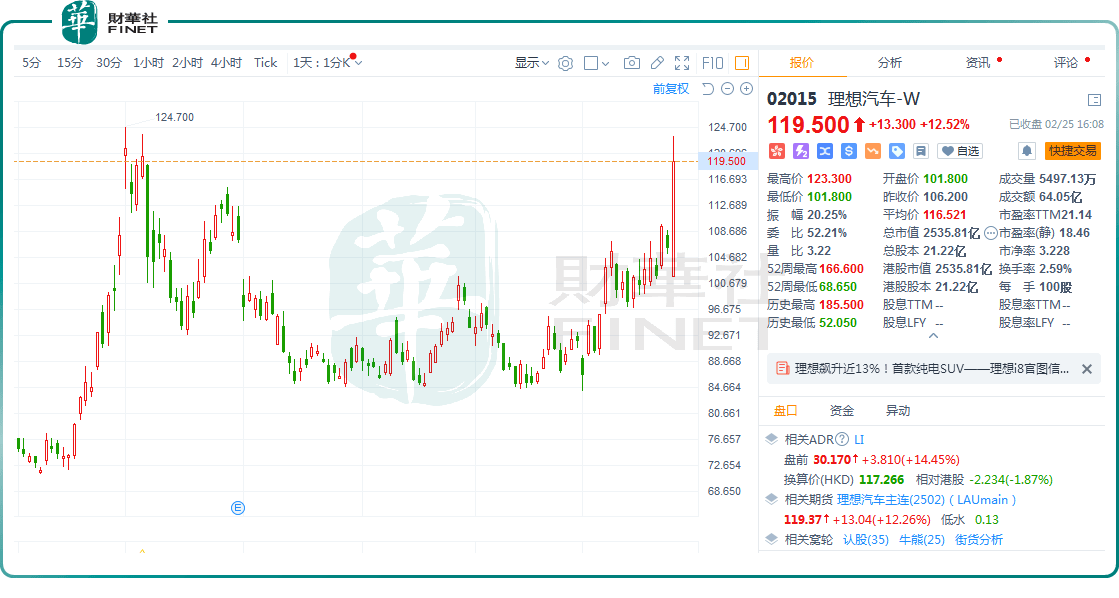Select the 30分 timeframe
This screenshot has width=1119, height=598.
(x=108, y=63)
